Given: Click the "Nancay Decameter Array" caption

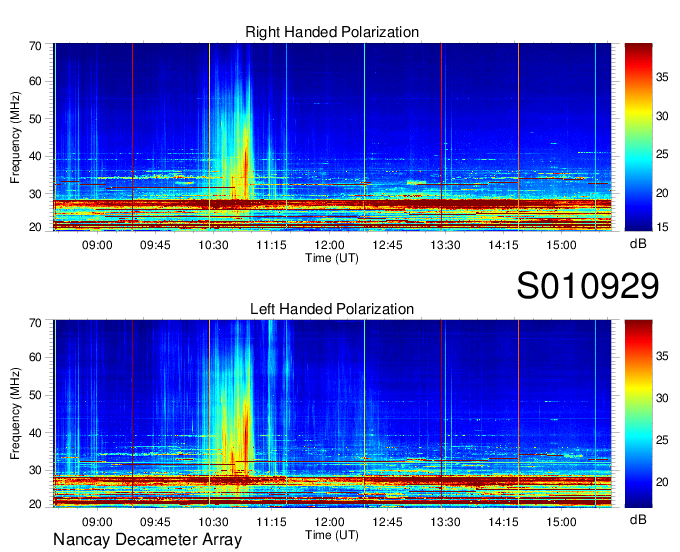Looking at the screenshot, I should (x=147, y=540).
